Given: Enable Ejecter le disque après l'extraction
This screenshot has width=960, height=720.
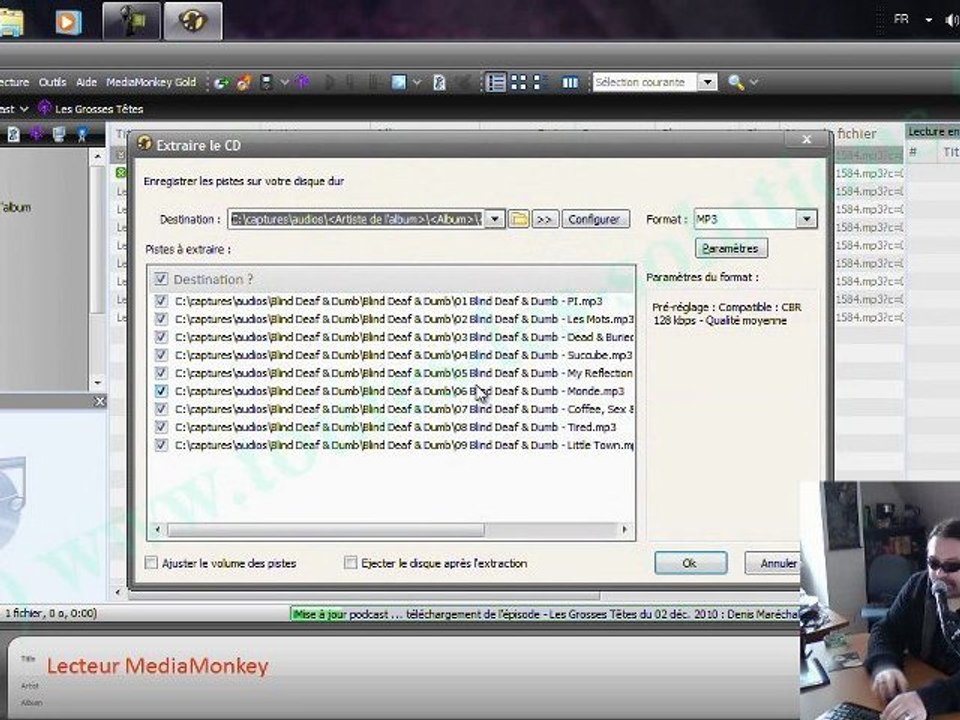Looking at the screenshot, I should point(350,563).
